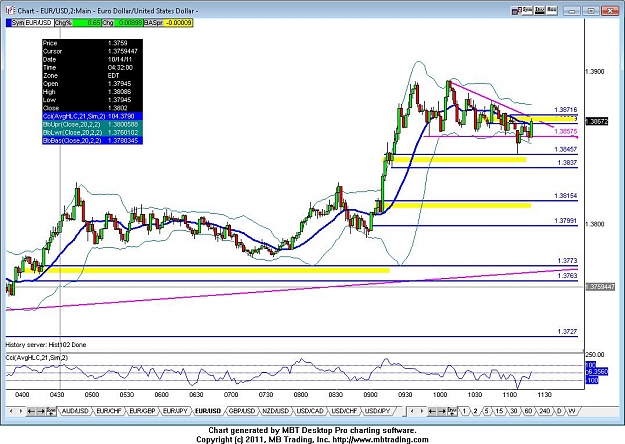
Task: Switch to the AUD/USD tab
Action: click(75, 411)
